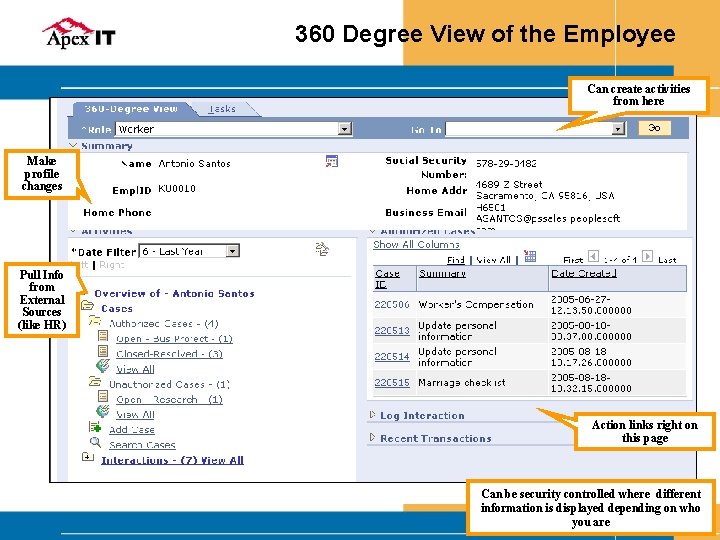This screenshot has width=720, height=540.
Task: Click the Unauthorized Cases folder icon
Action: (95, 381)
